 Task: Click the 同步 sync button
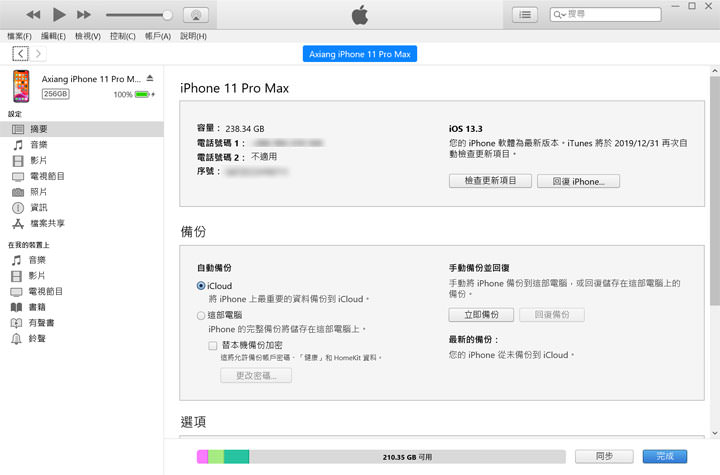point(604,456)
